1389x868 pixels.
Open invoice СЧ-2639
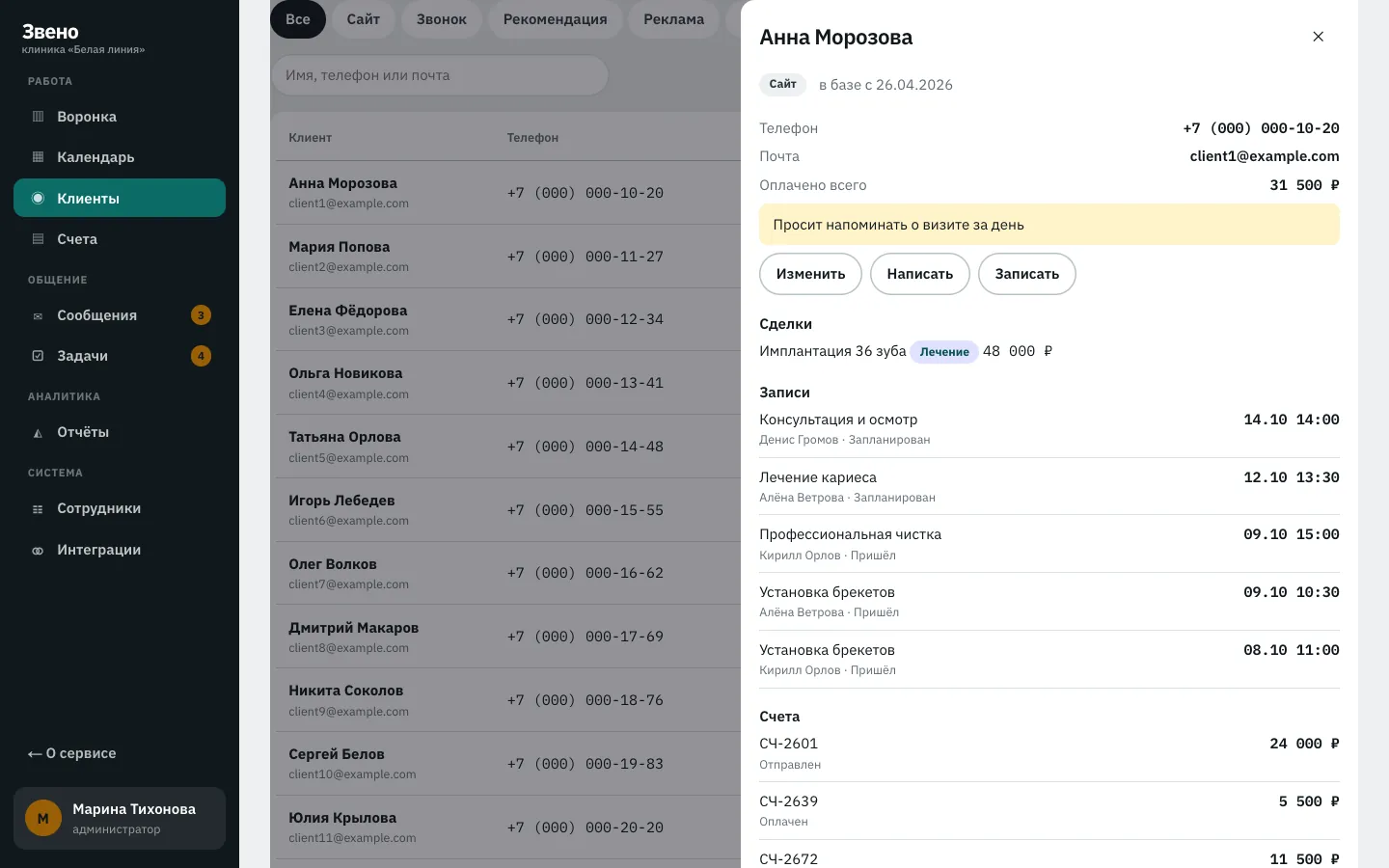point(1049,811)
